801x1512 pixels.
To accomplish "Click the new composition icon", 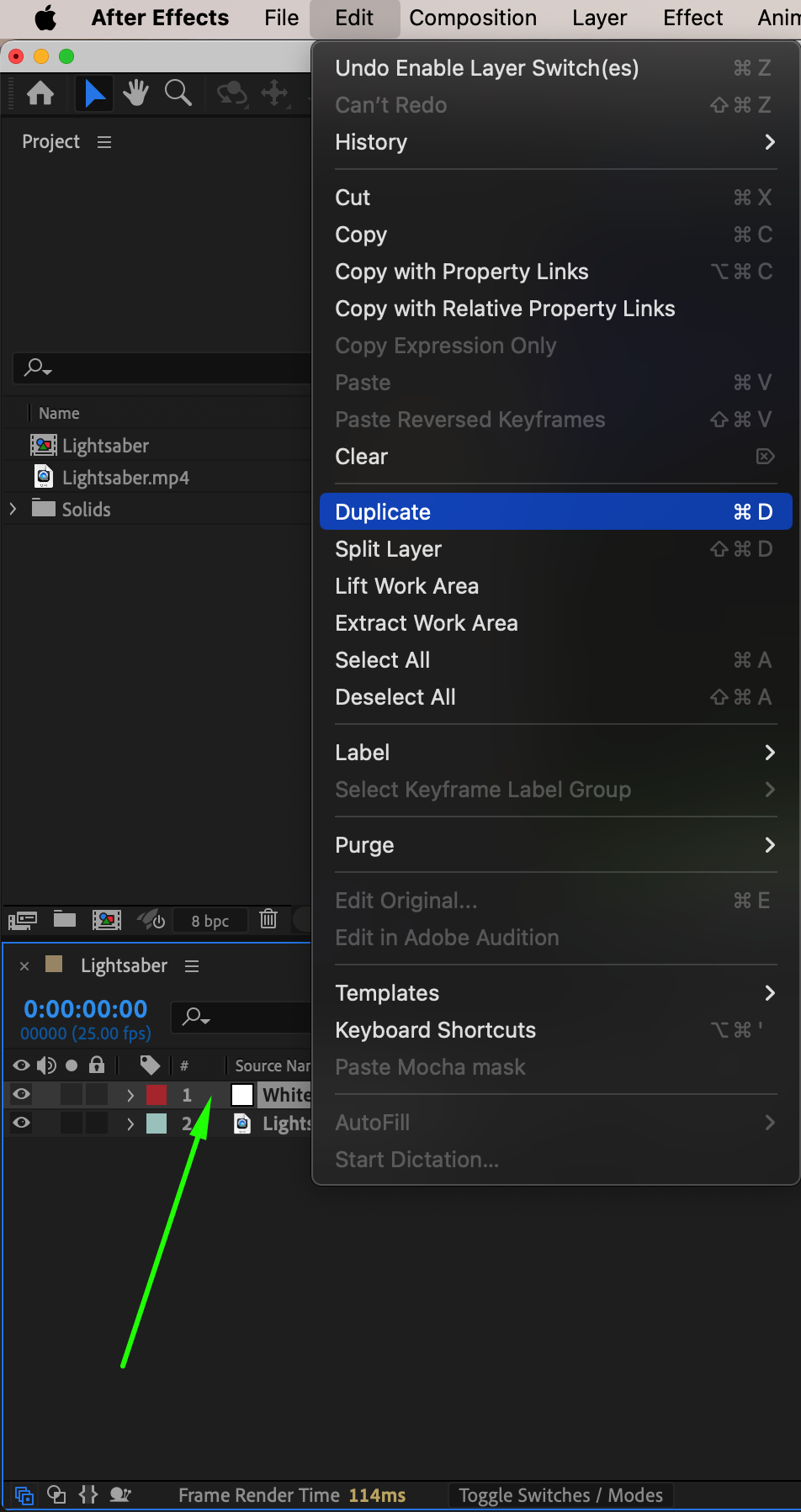I will click(107, 919).
